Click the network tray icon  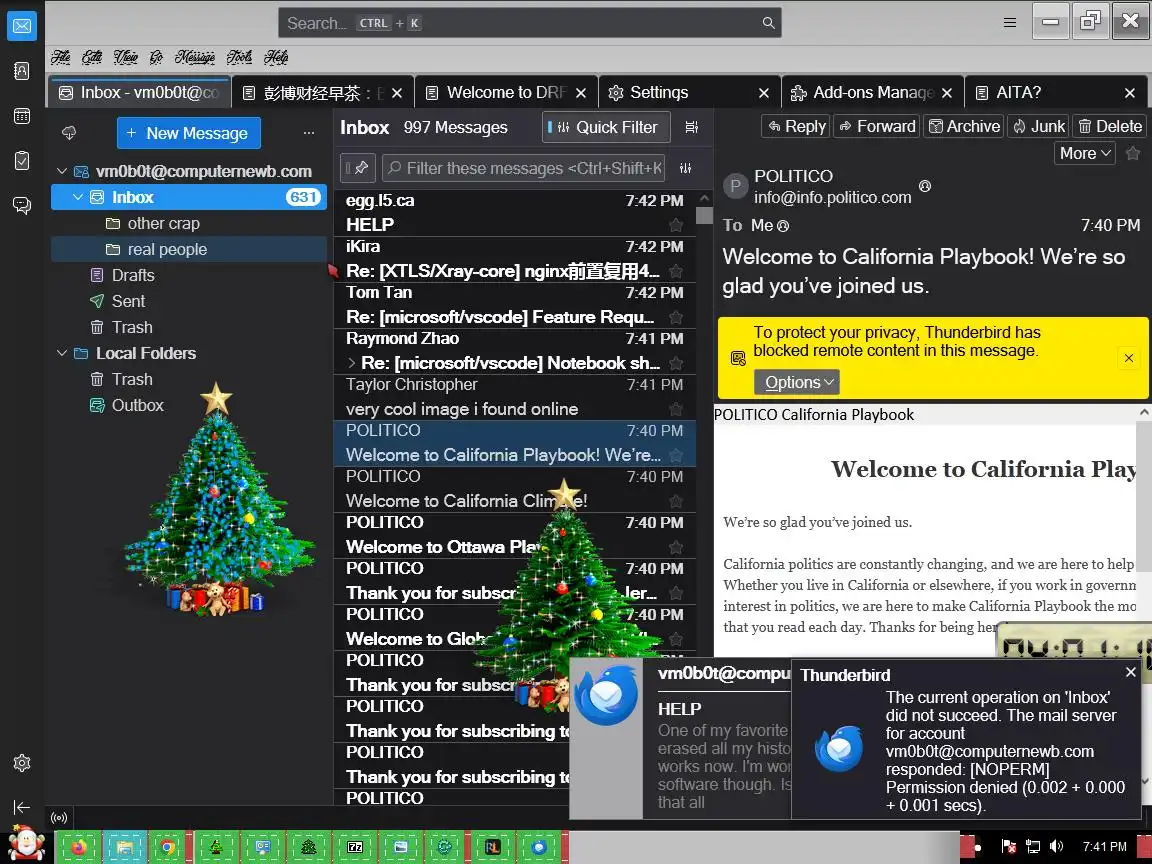(1033, 846)
